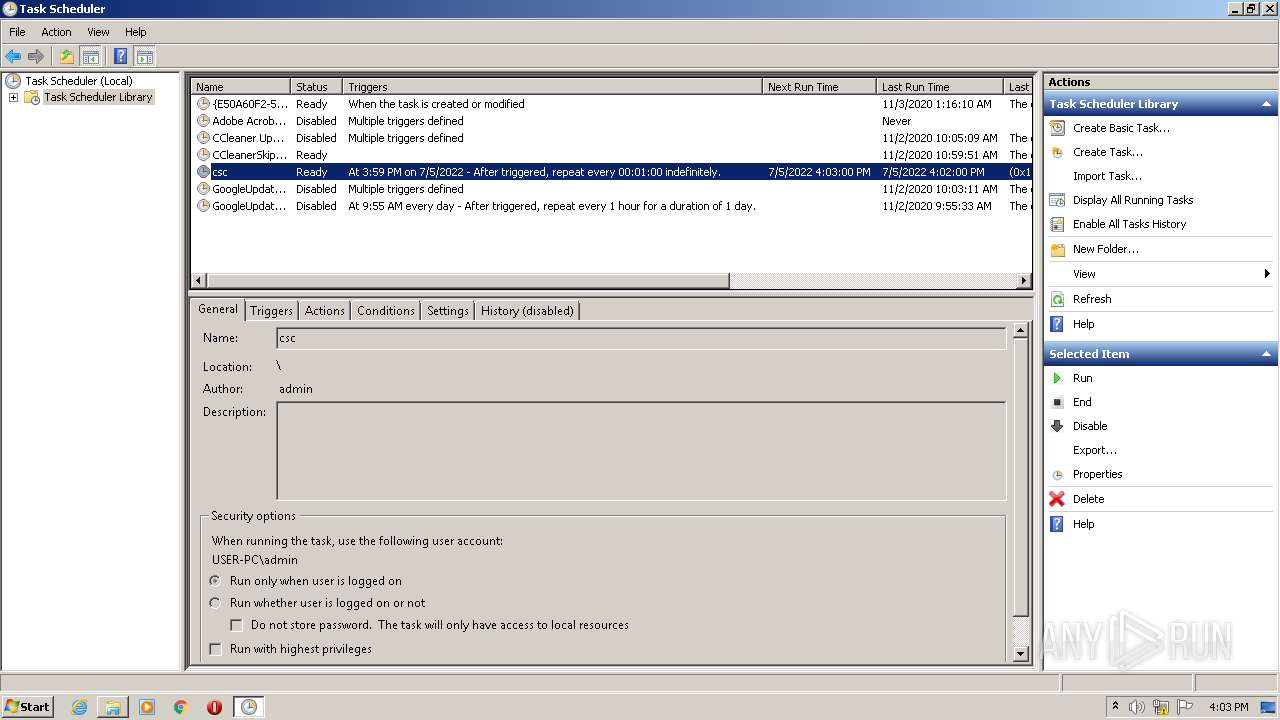Check the Do not store password option
Image resolution: width=1280 pixels, height=720 pixels.
click(x=237, y=625)
